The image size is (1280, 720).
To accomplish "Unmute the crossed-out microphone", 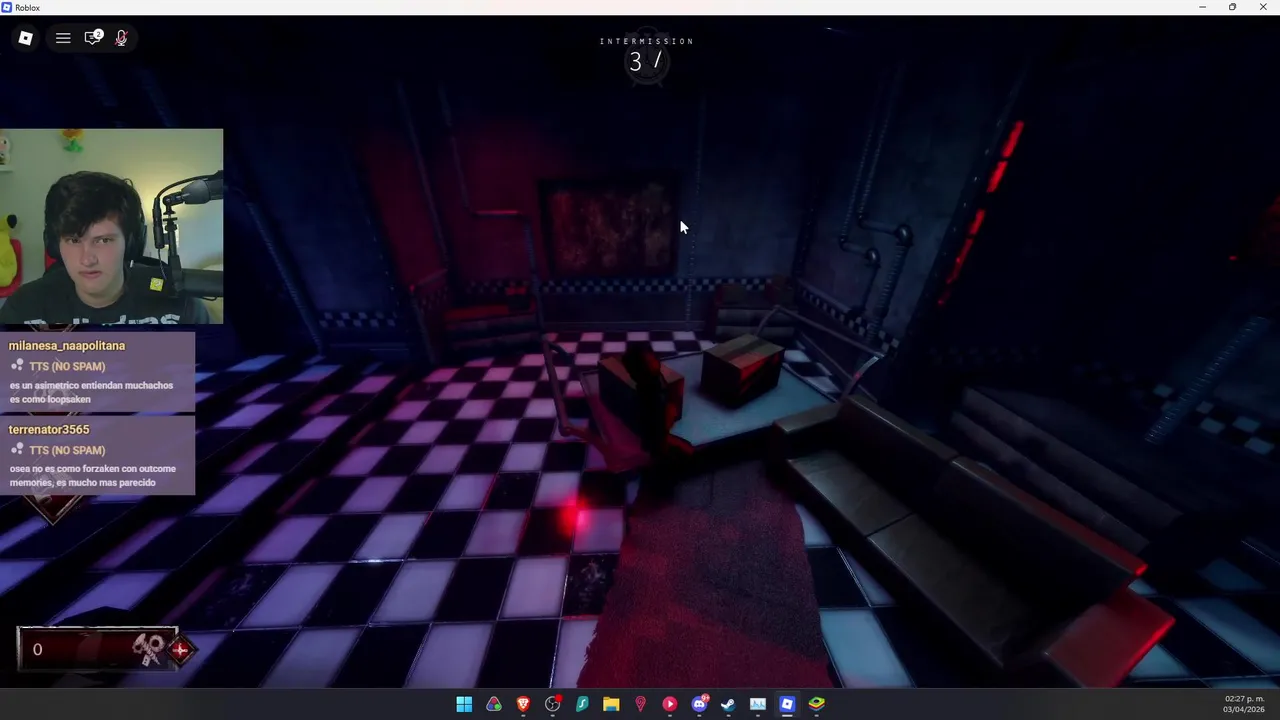I will point(121,38).
